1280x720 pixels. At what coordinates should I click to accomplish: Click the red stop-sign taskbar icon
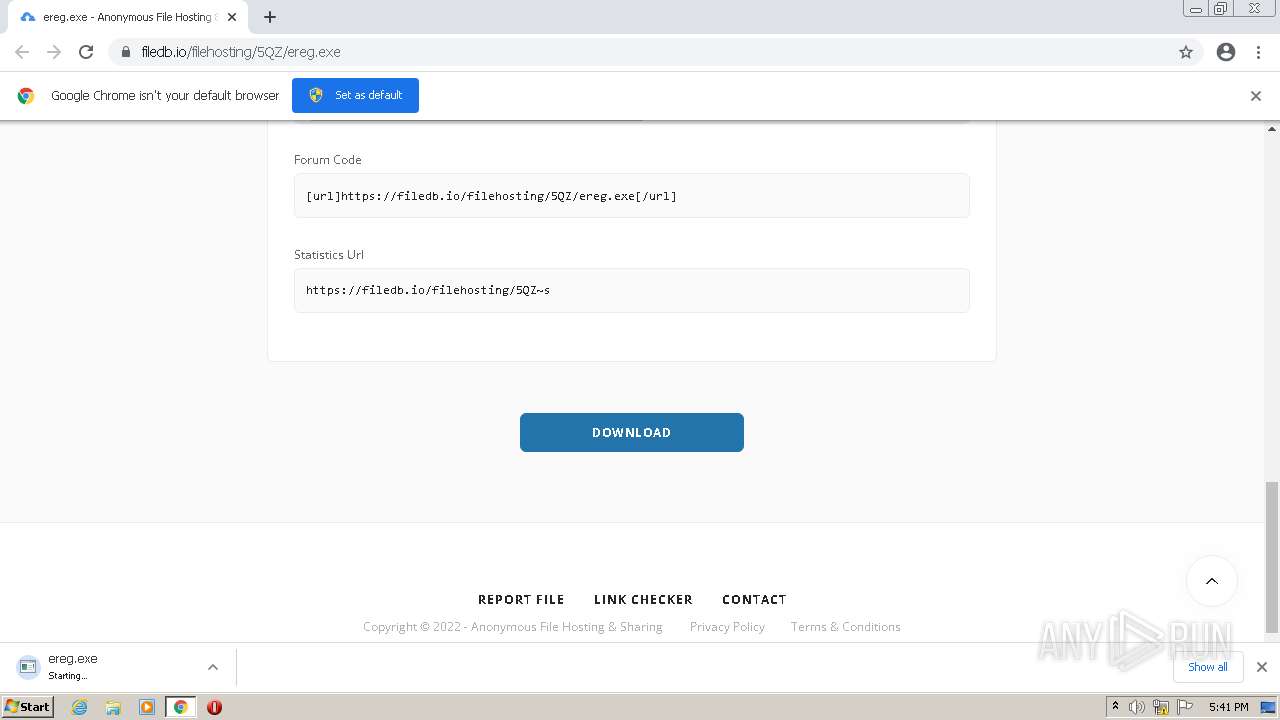pyautogui.click(x=214, y=707)
